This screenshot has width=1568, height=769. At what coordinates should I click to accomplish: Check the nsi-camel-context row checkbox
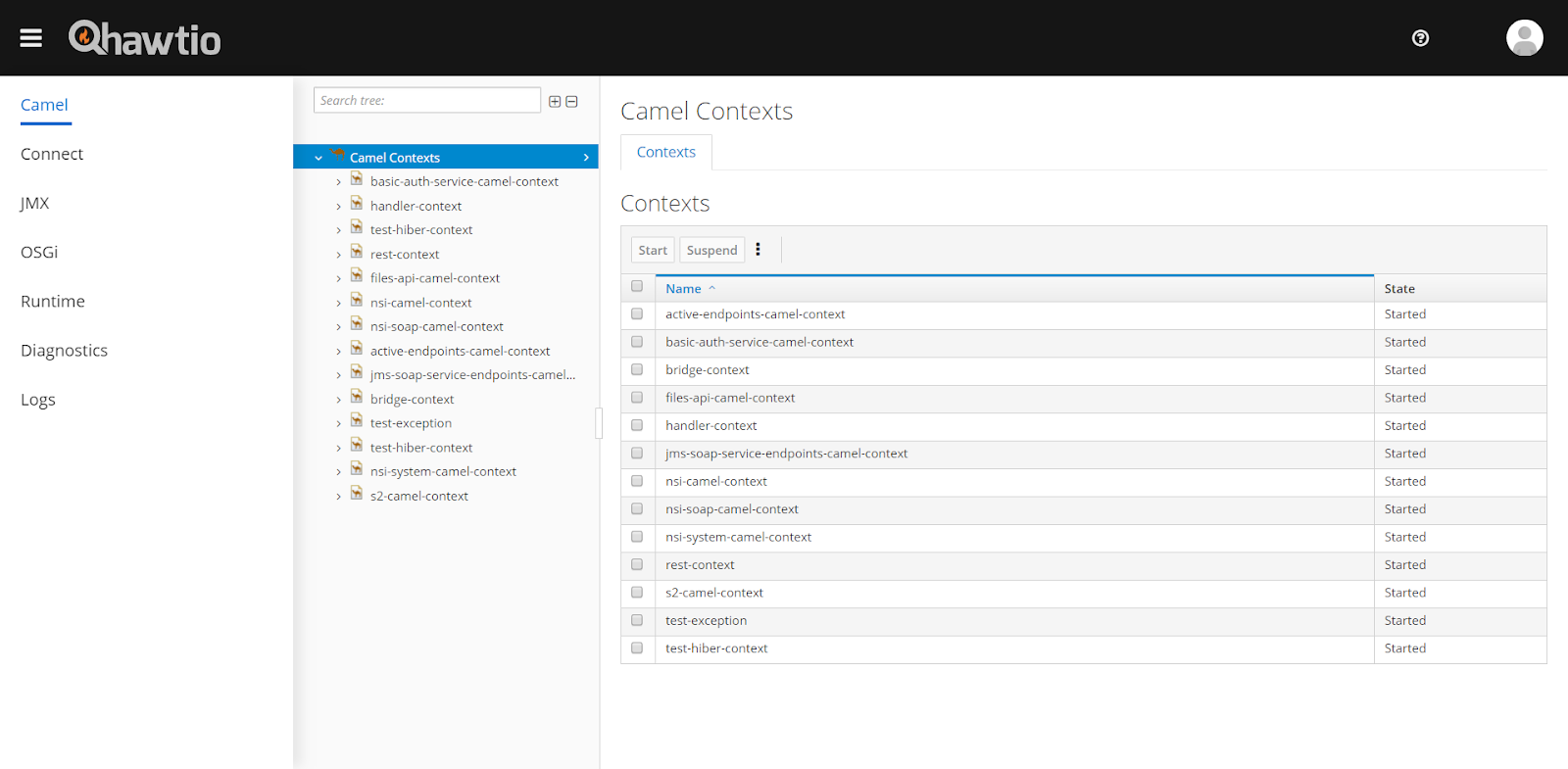pyautogui.click(x=637, y=481)
